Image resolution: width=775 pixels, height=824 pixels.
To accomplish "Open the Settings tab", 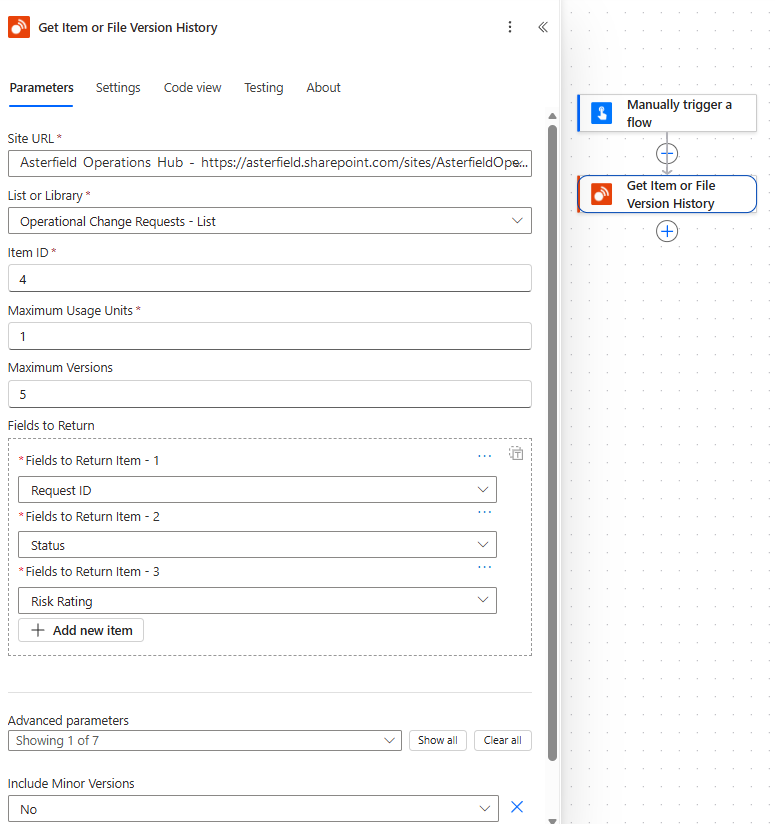I will (118, 88).
